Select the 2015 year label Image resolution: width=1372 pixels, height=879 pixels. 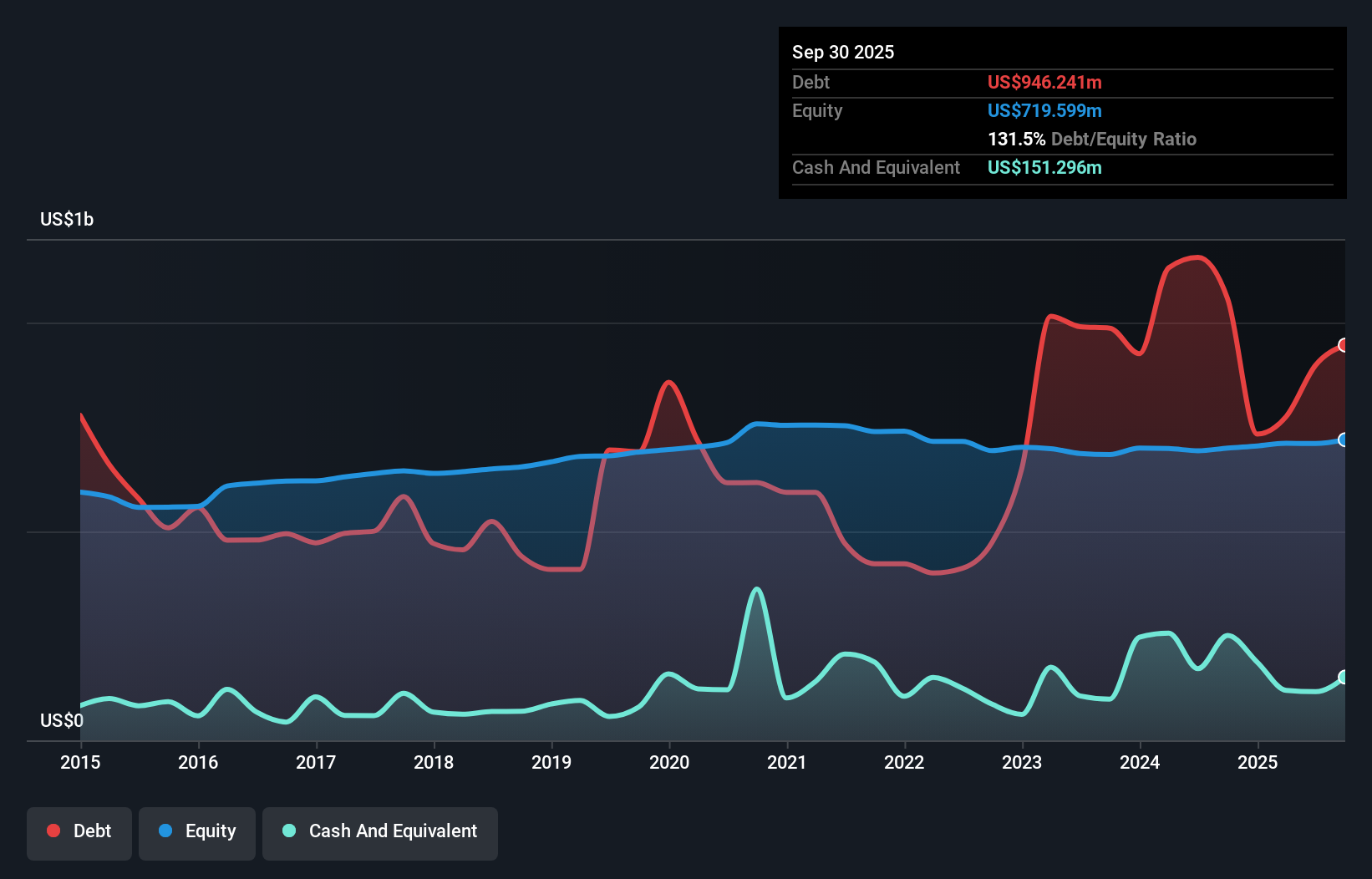(x=79, y=762)
